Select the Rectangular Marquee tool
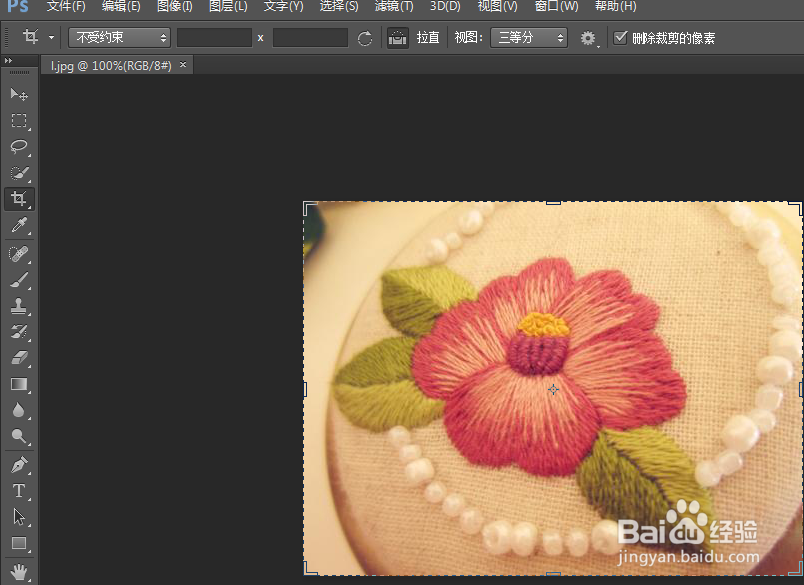The width and height of the screenshot is (804, 585). (x=19, y=120)
